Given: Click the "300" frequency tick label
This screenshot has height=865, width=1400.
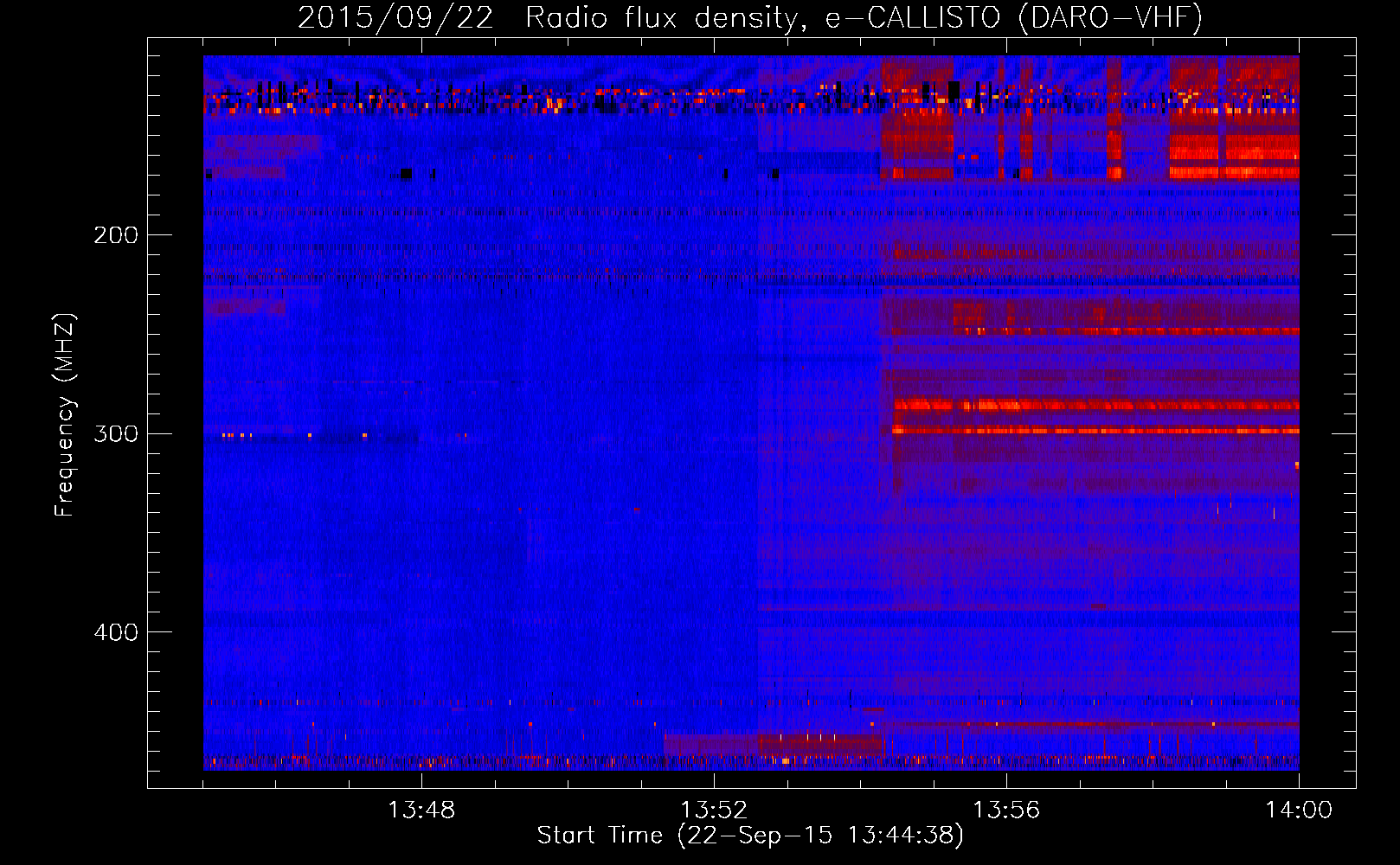Looking at the screenshot, I should click(116, 433).
